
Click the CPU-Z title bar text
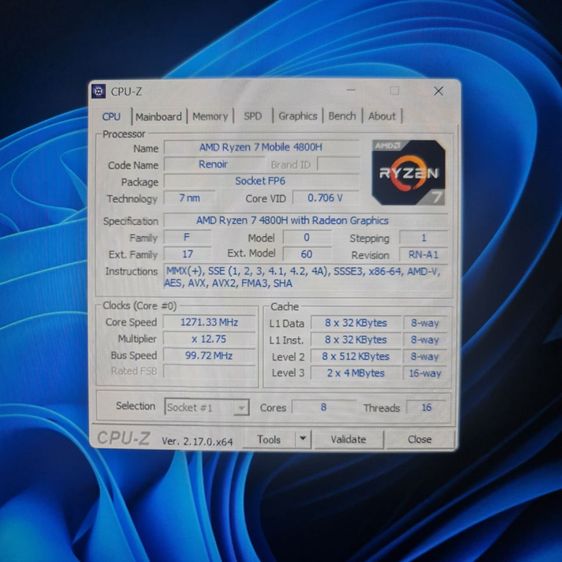pos(126,92)
